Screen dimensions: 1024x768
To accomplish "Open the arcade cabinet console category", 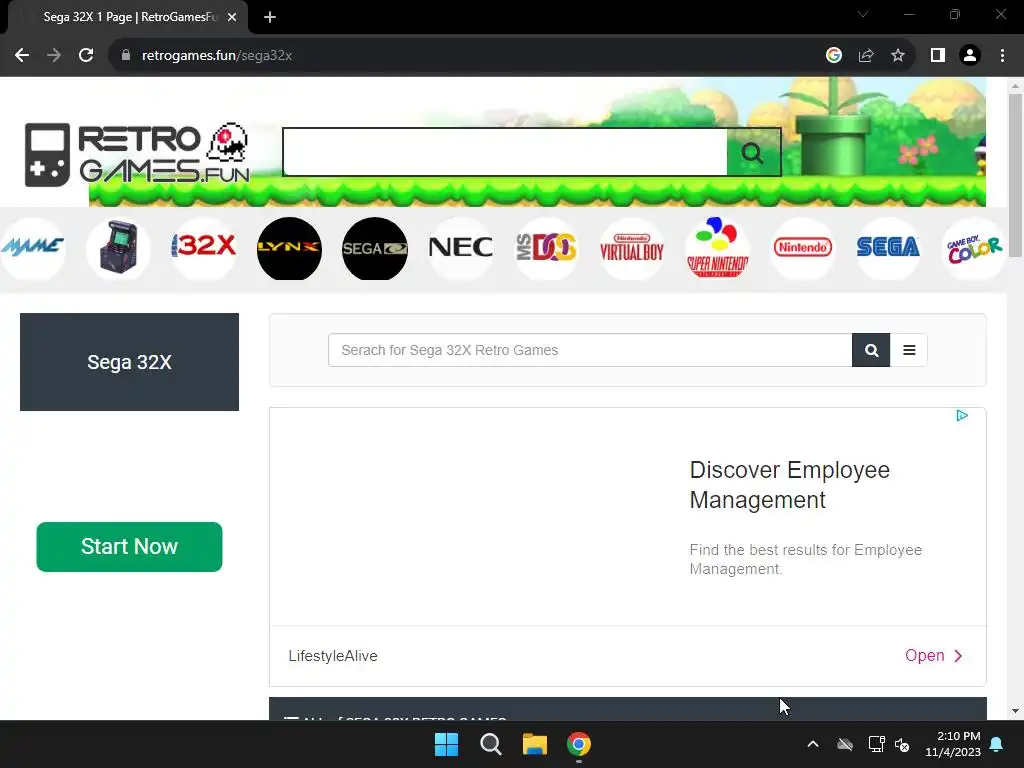I will click(118, 248).
